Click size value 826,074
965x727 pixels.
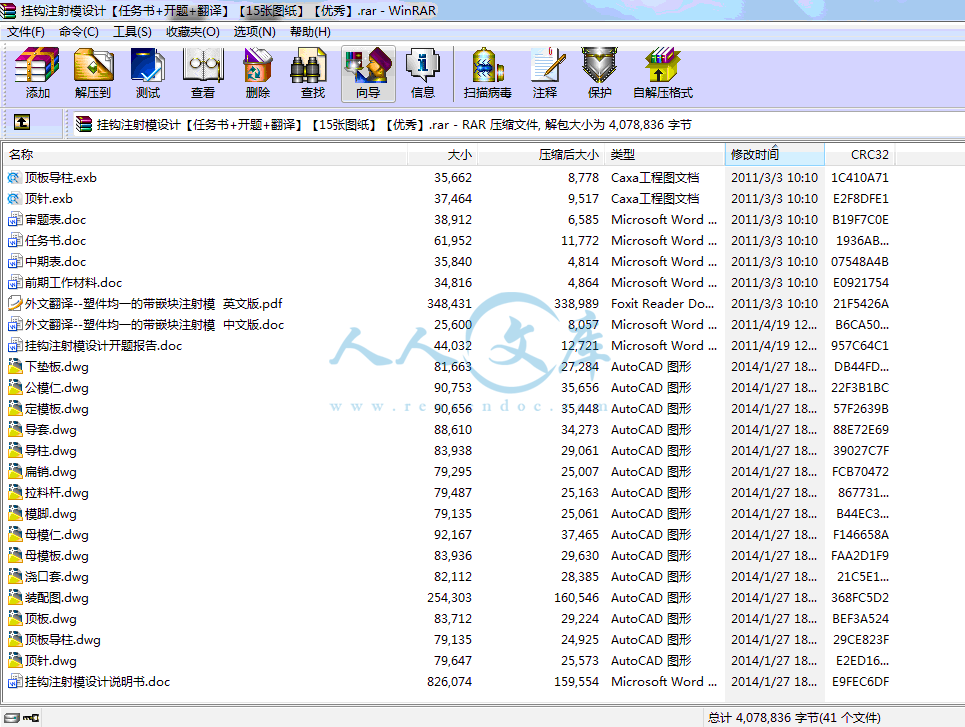click(x=449, y=681)
